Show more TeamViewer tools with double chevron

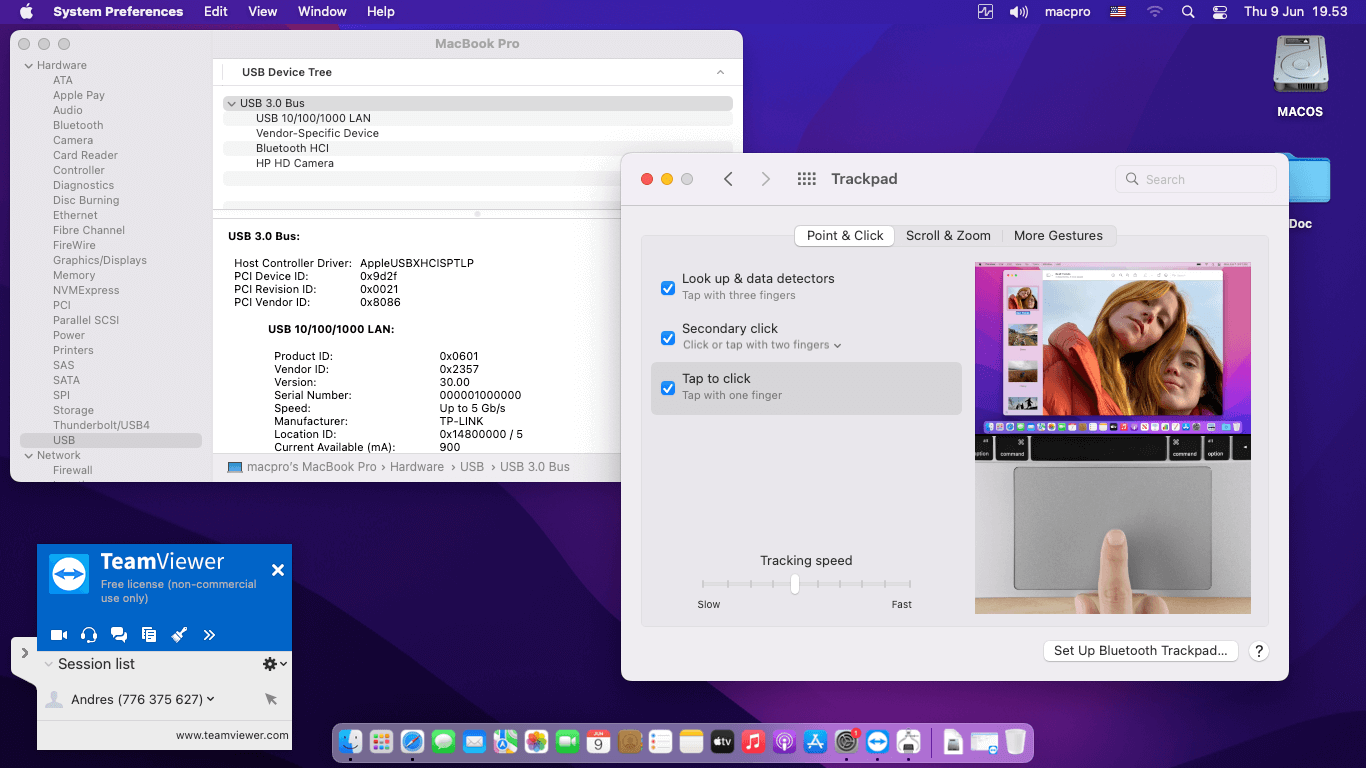pyautogui.click(x=209, y=634)
